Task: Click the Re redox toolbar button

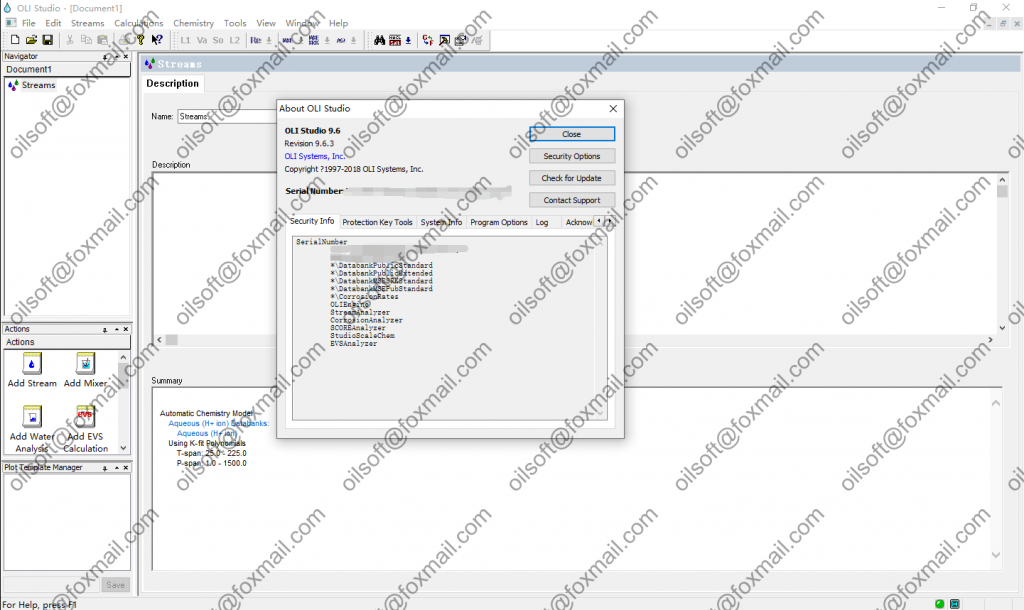Action: (255, 40)
